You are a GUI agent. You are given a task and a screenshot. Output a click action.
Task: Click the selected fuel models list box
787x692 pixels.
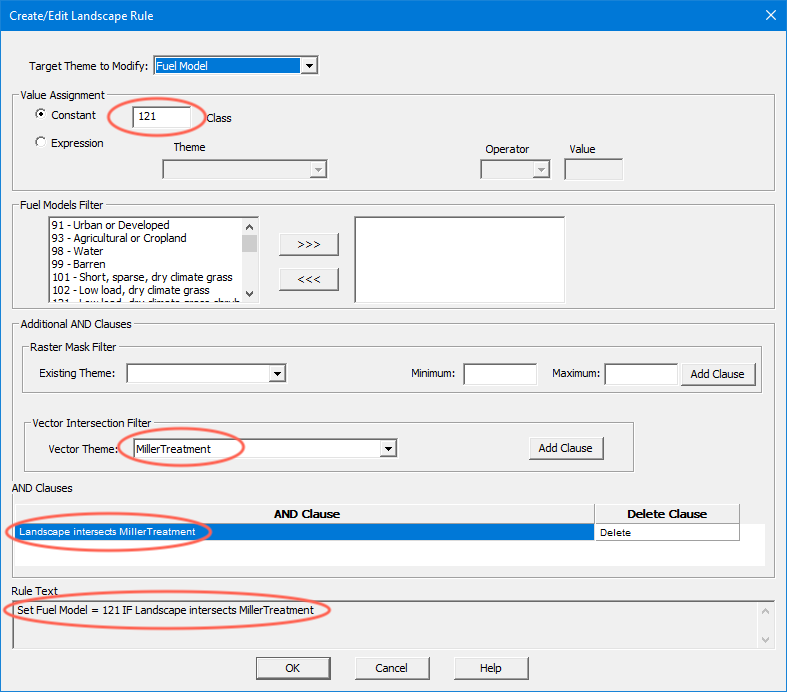click(x=459, y=259)
